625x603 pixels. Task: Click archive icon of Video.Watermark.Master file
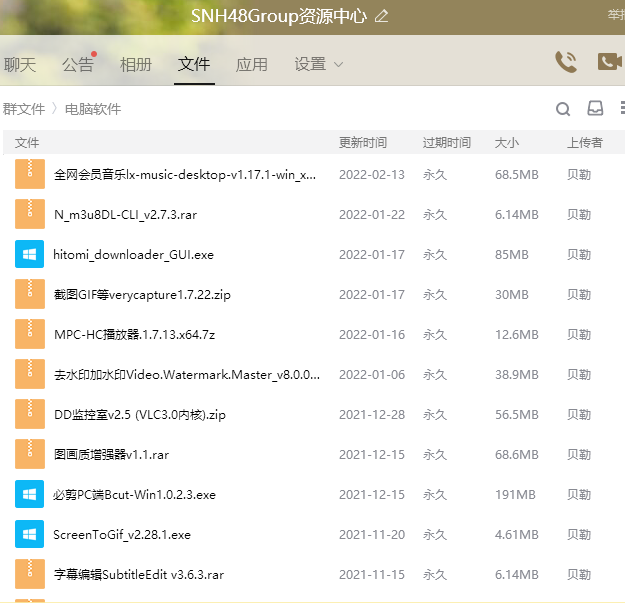pos(30,374)
